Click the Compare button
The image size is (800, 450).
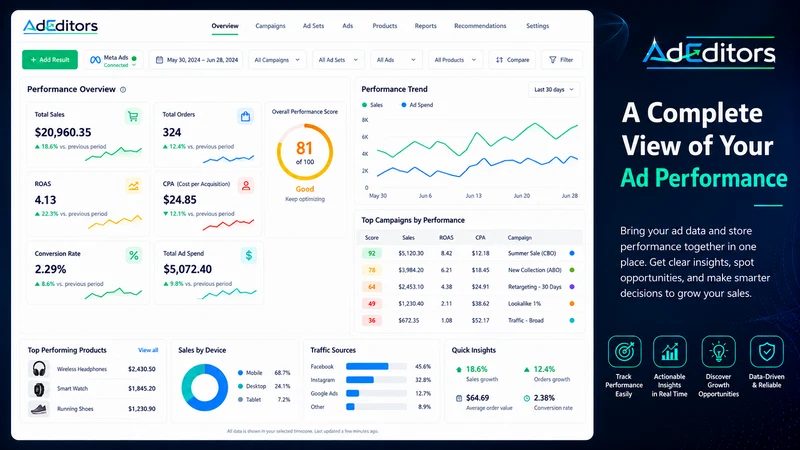(512, 60)
